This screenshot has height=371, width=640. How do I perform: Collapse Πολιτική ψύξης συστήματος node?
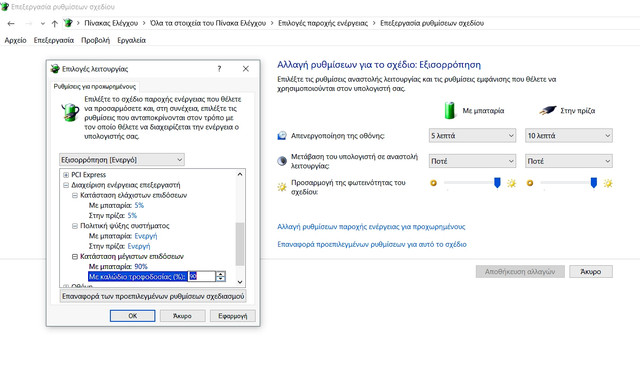[75, 226]
